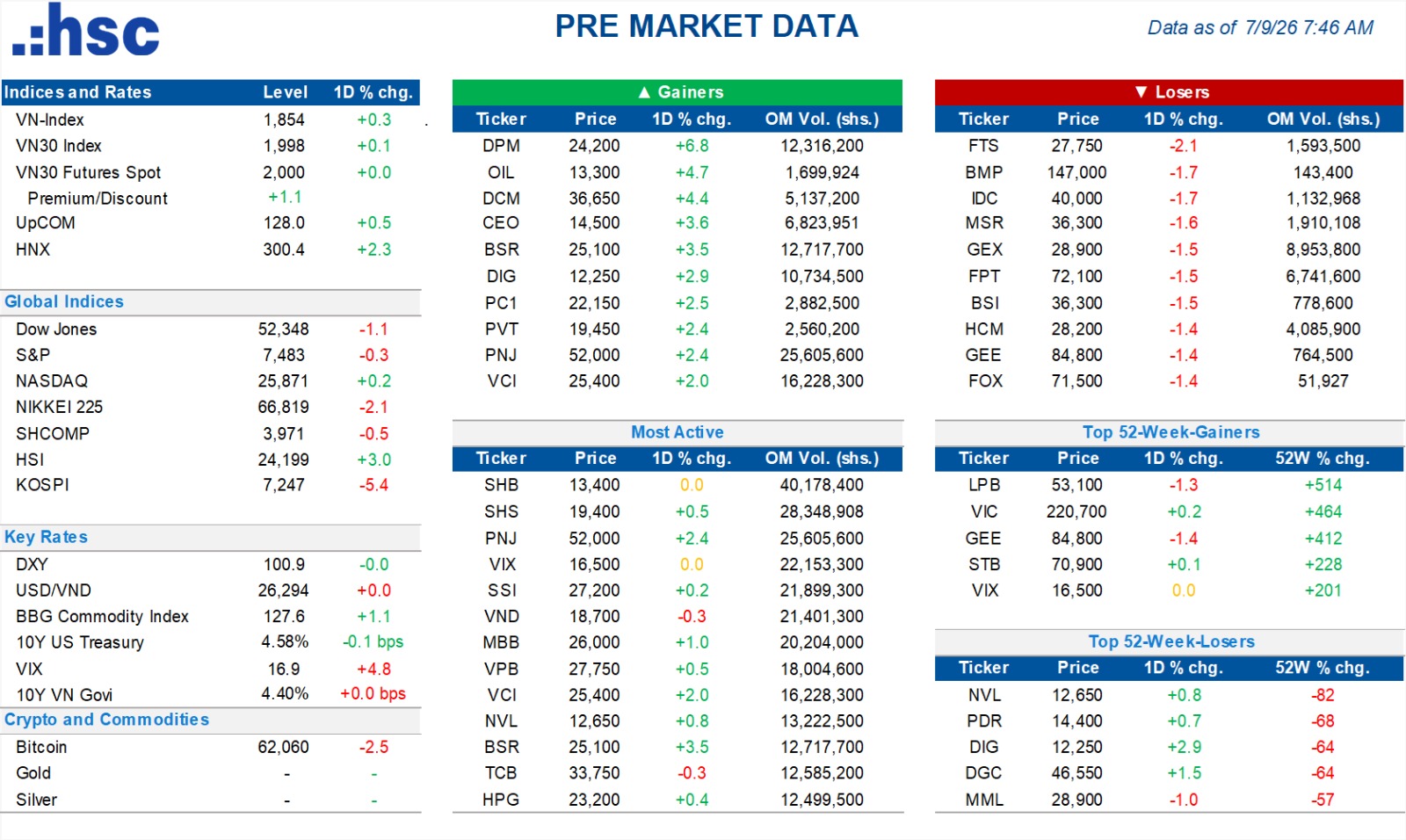1406x840 pixels.
Task: Click the Premium/Discount label
Action: (98, 199)
